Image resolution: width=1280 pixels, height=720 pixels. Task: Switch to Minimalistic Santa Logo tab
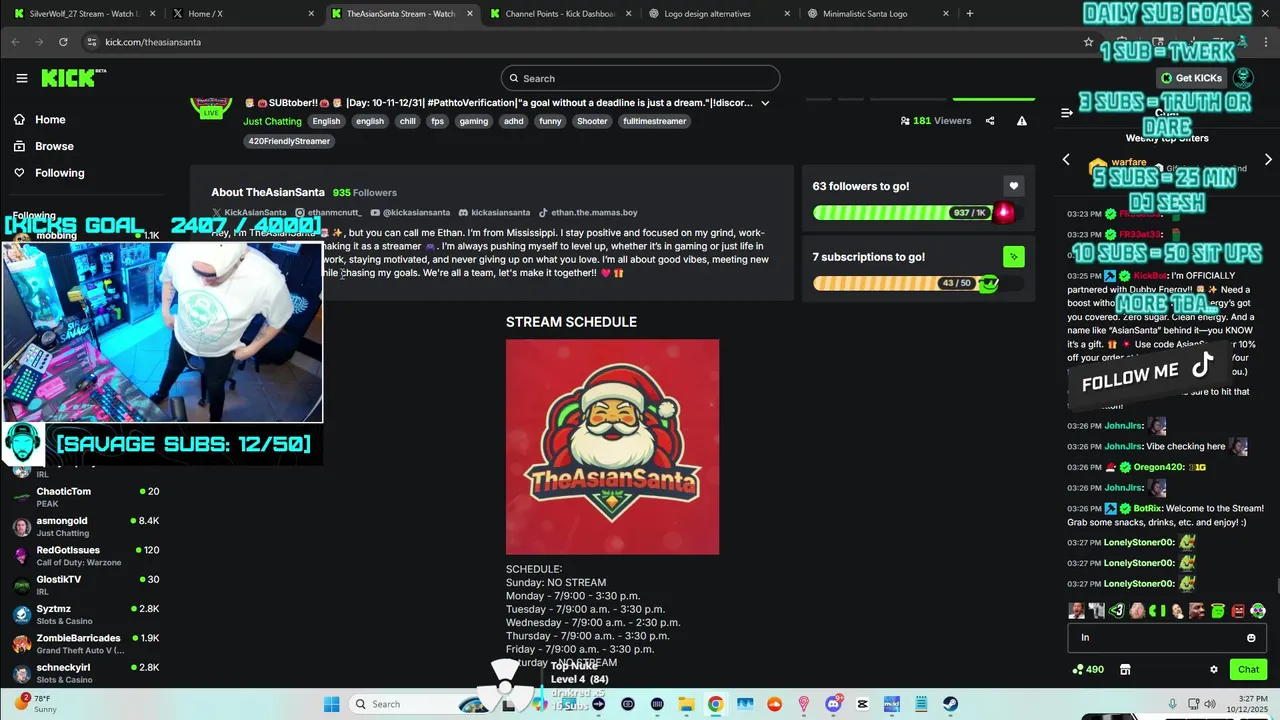[877, 14]
